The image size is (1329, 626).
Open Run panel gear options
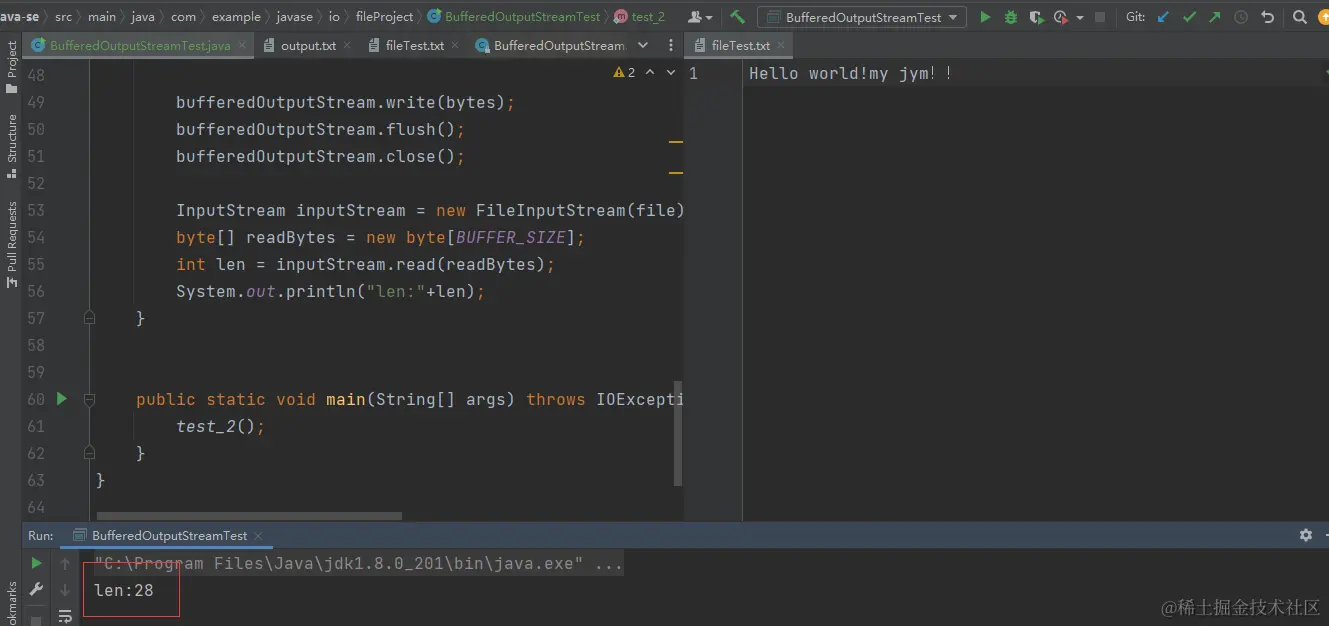coord(1305,535)
